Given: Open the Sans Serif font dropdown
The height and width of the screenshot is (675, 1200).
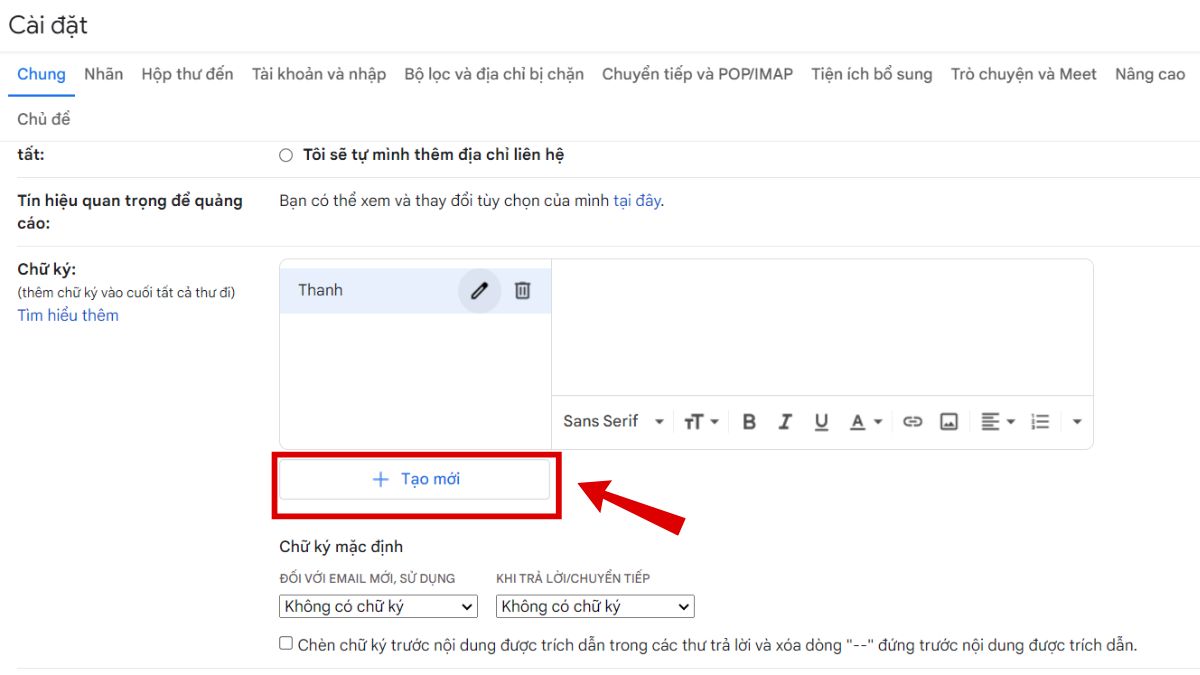Looking at the screenshot, I should tap(613, 422).
